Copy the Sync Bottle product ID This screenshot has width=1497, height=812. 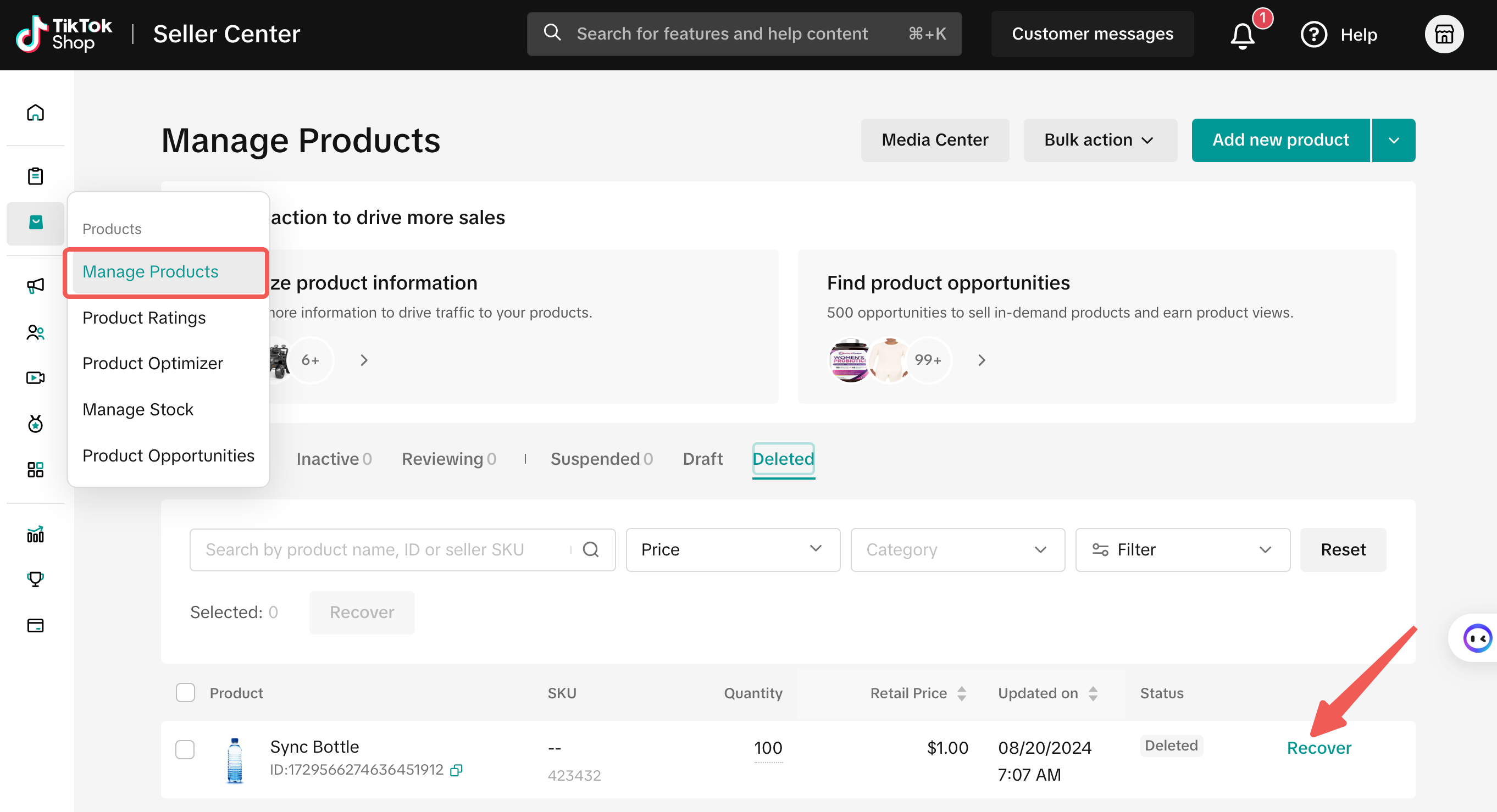coord(457,770)
